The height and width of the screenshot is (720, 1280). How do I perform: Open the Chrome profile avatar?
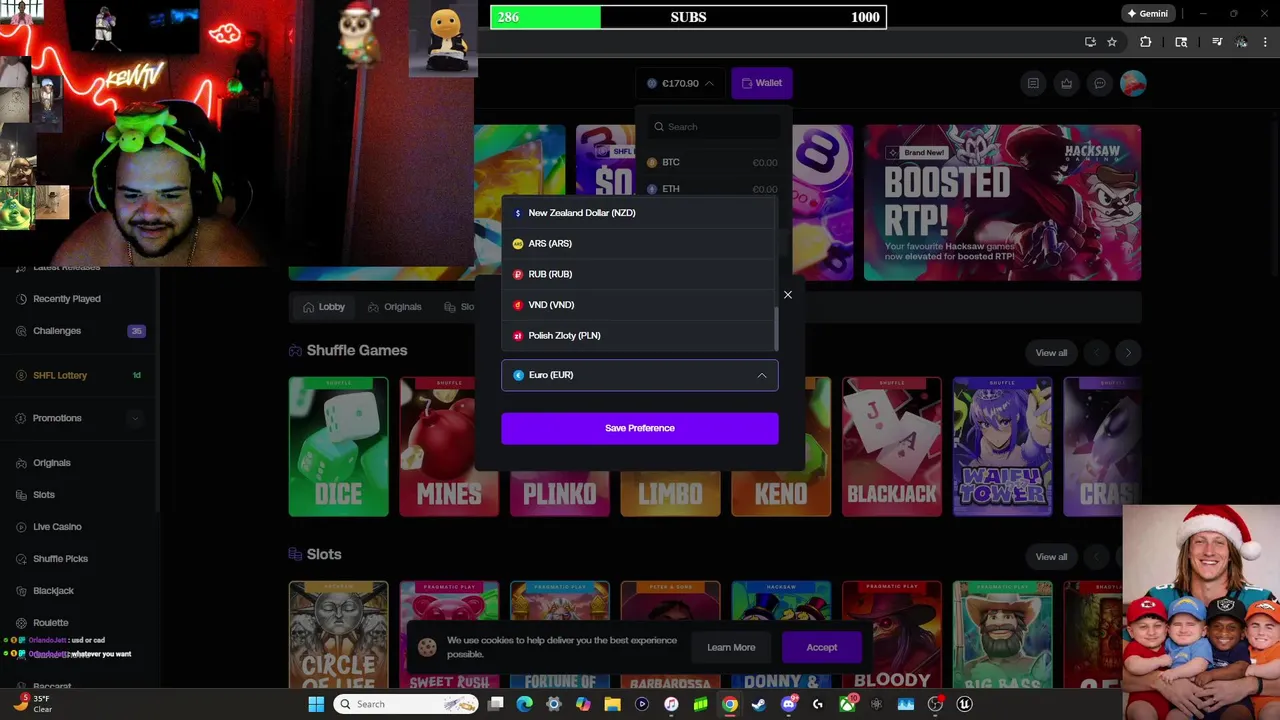click(1241, 42)
